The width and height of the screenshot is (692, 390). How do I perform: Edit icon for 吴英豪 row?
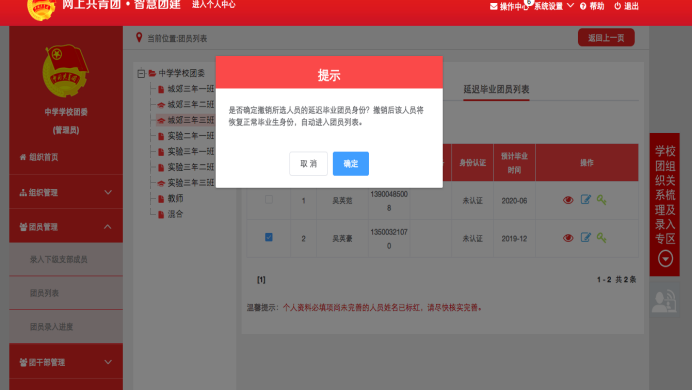pos(586,237)
